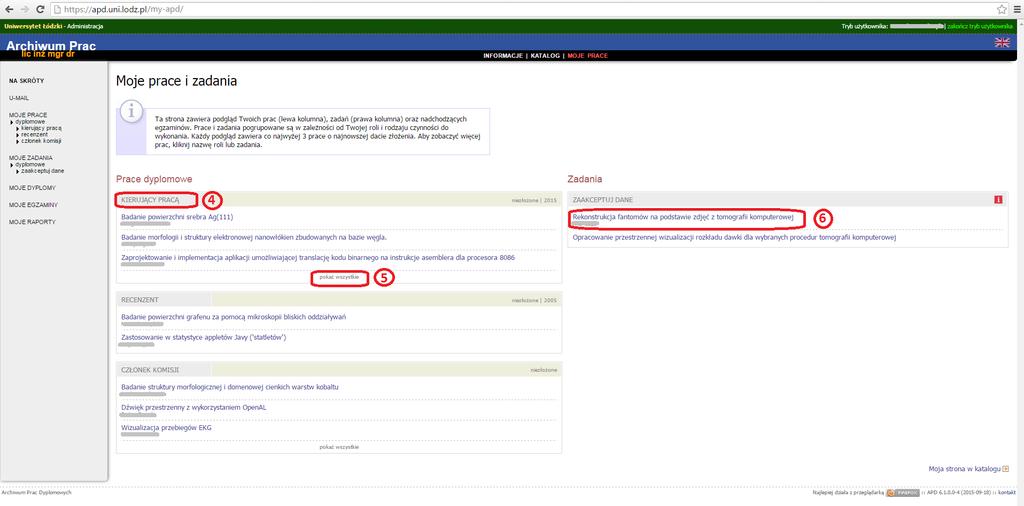Click 'niezłożone | 2005' in Recenzent header
Screen dimensions: 1024x506
534,300
